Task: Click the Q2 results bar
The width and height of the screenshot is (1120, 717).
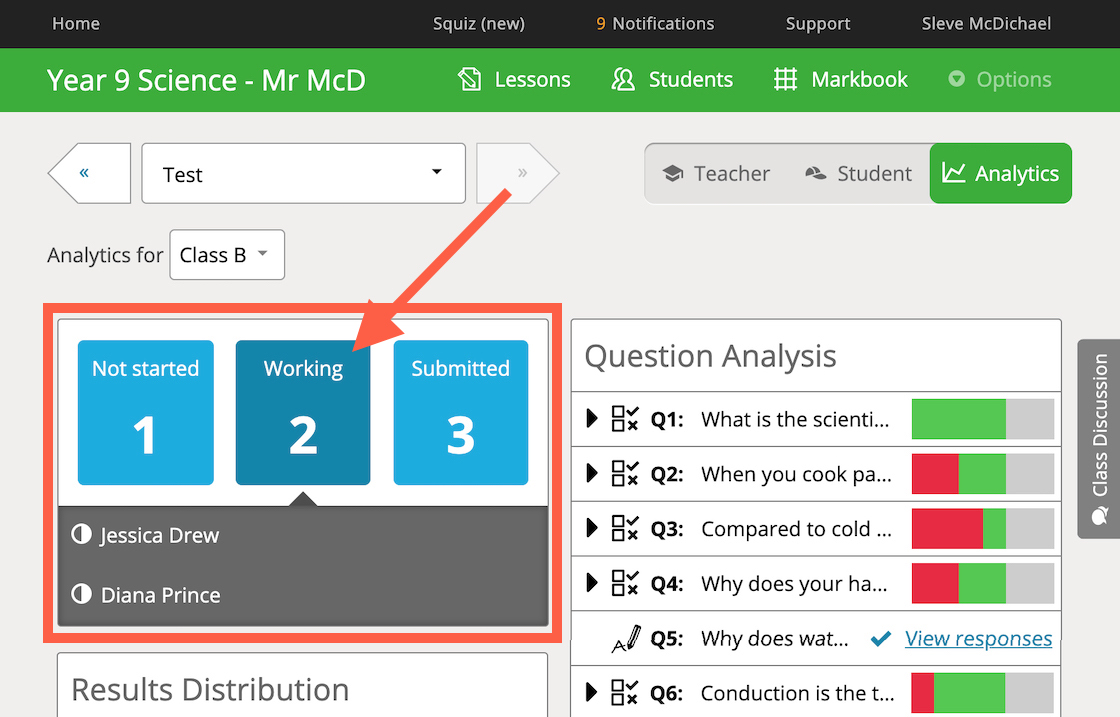Action: click(983, 473)
